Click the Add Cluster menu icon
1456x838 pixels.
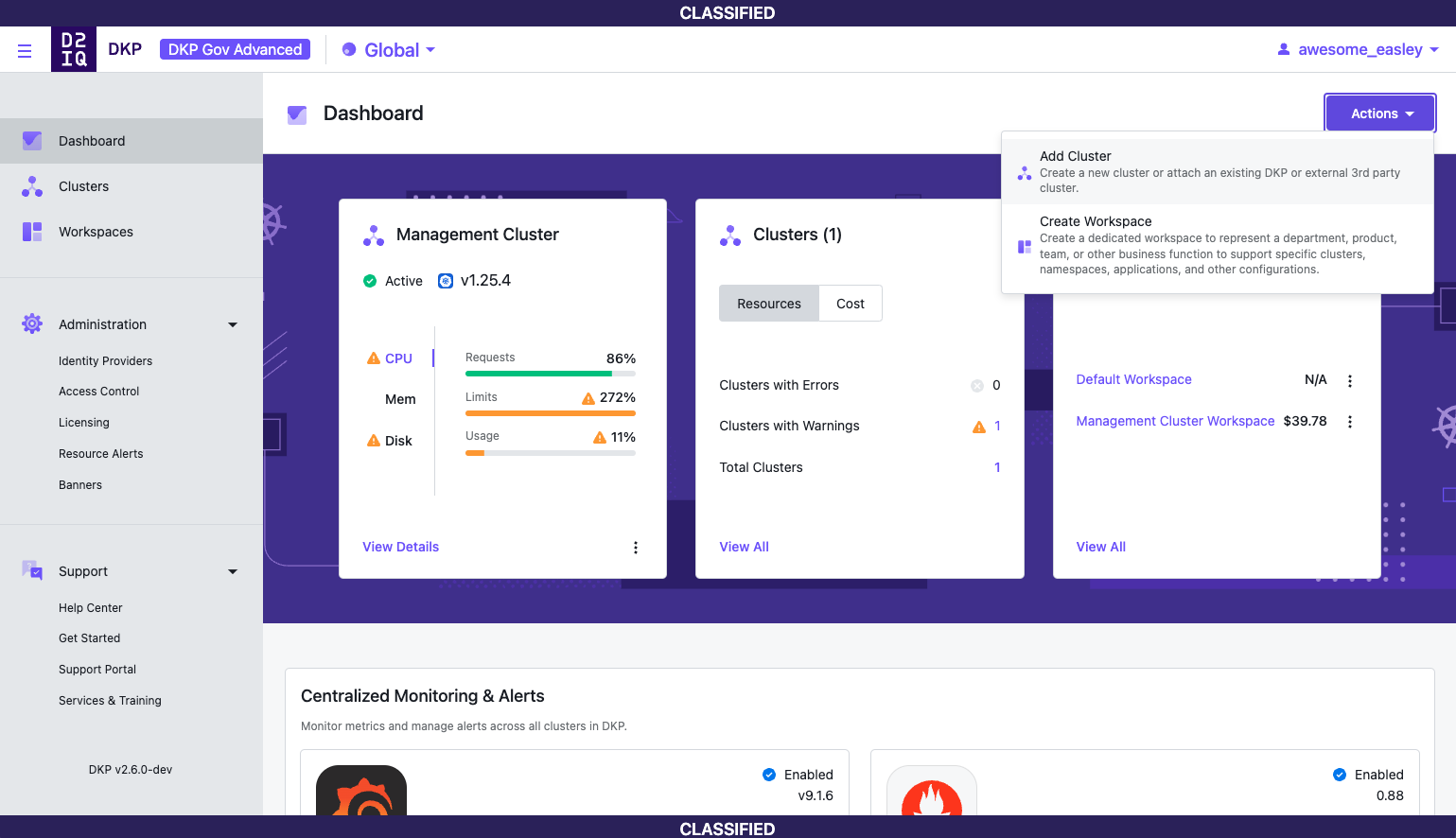(1025, 173)
